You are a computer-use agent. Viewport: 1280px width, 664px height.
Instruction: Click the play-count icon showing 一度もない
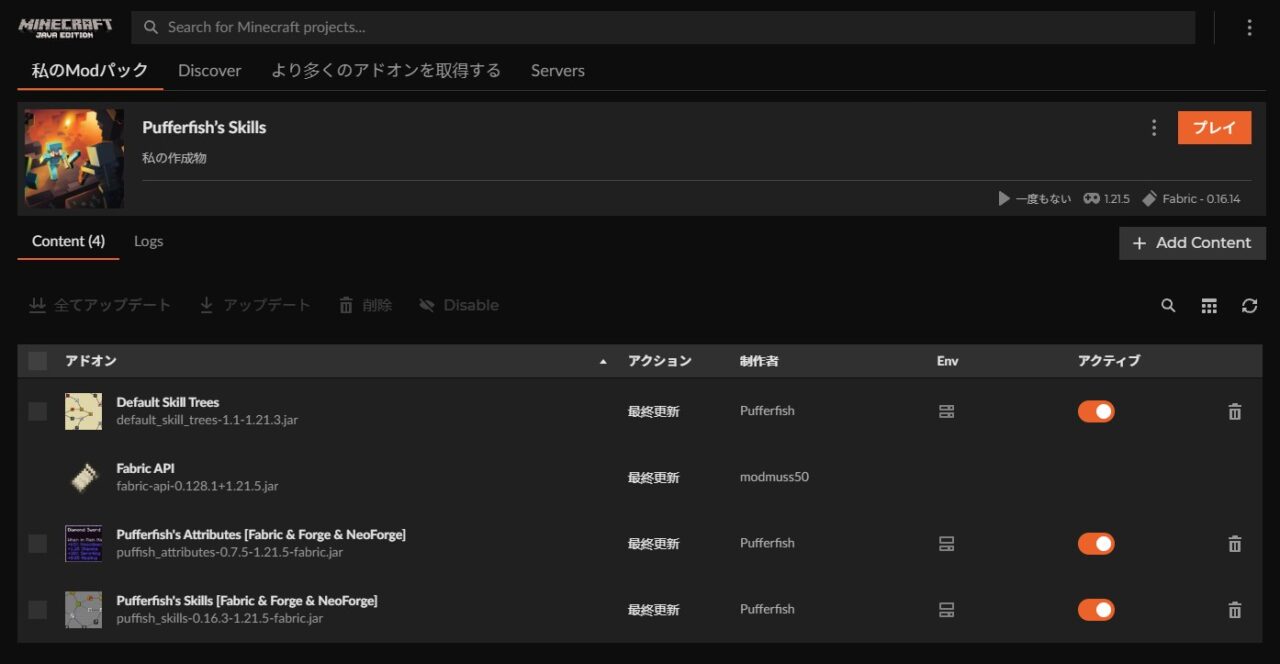pos(1004,199)
